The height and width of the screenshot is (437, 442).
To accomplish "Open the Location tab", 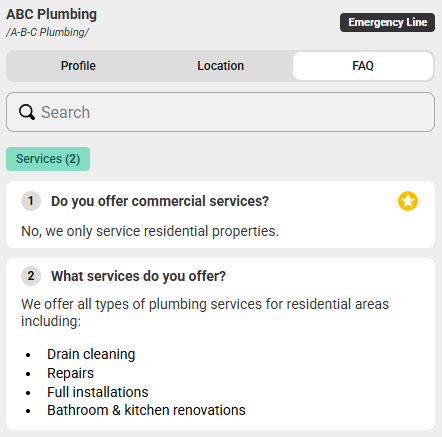I will click(x=221, y=66).
